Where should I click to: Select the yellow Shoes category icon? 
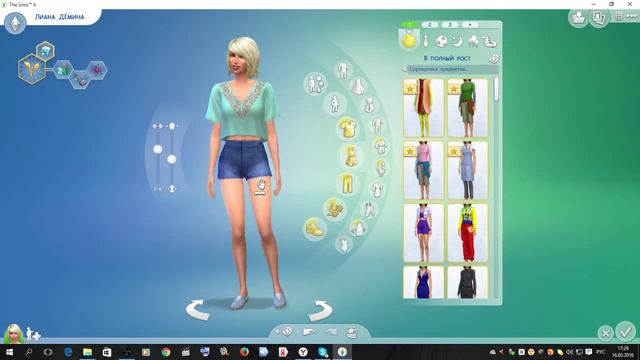click(x=315, y=229)
